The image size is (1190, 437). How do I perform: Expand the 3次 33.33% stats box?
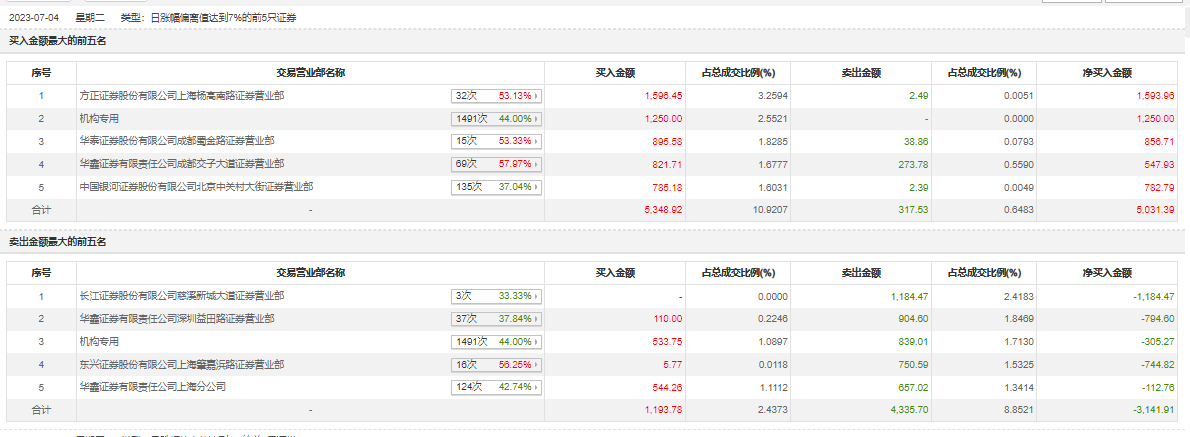click(x=496, y=296)
